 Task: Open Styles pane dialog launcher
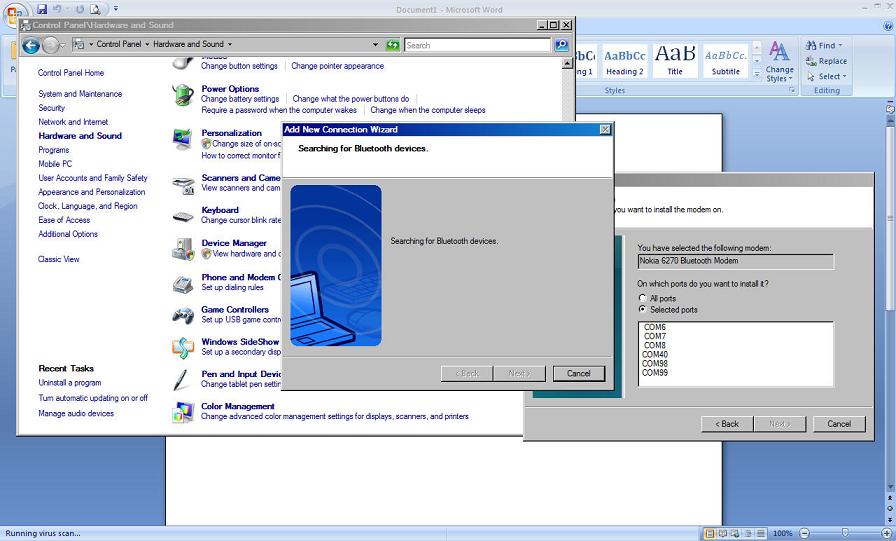coord(793,90)
